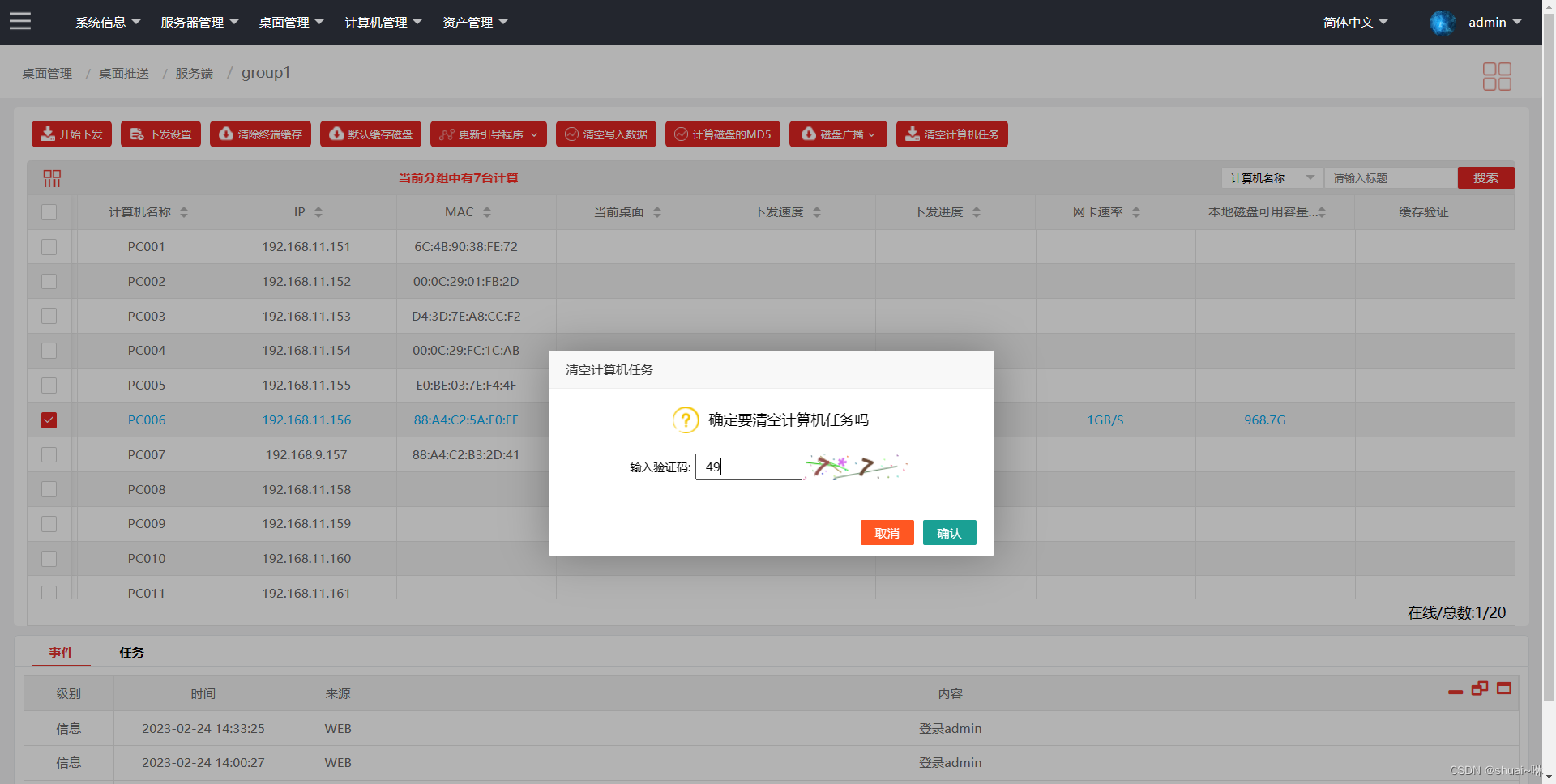Screen dimensions: 1556x784
Task: Click the captcha input field
Action: click(x=748, y=467)
